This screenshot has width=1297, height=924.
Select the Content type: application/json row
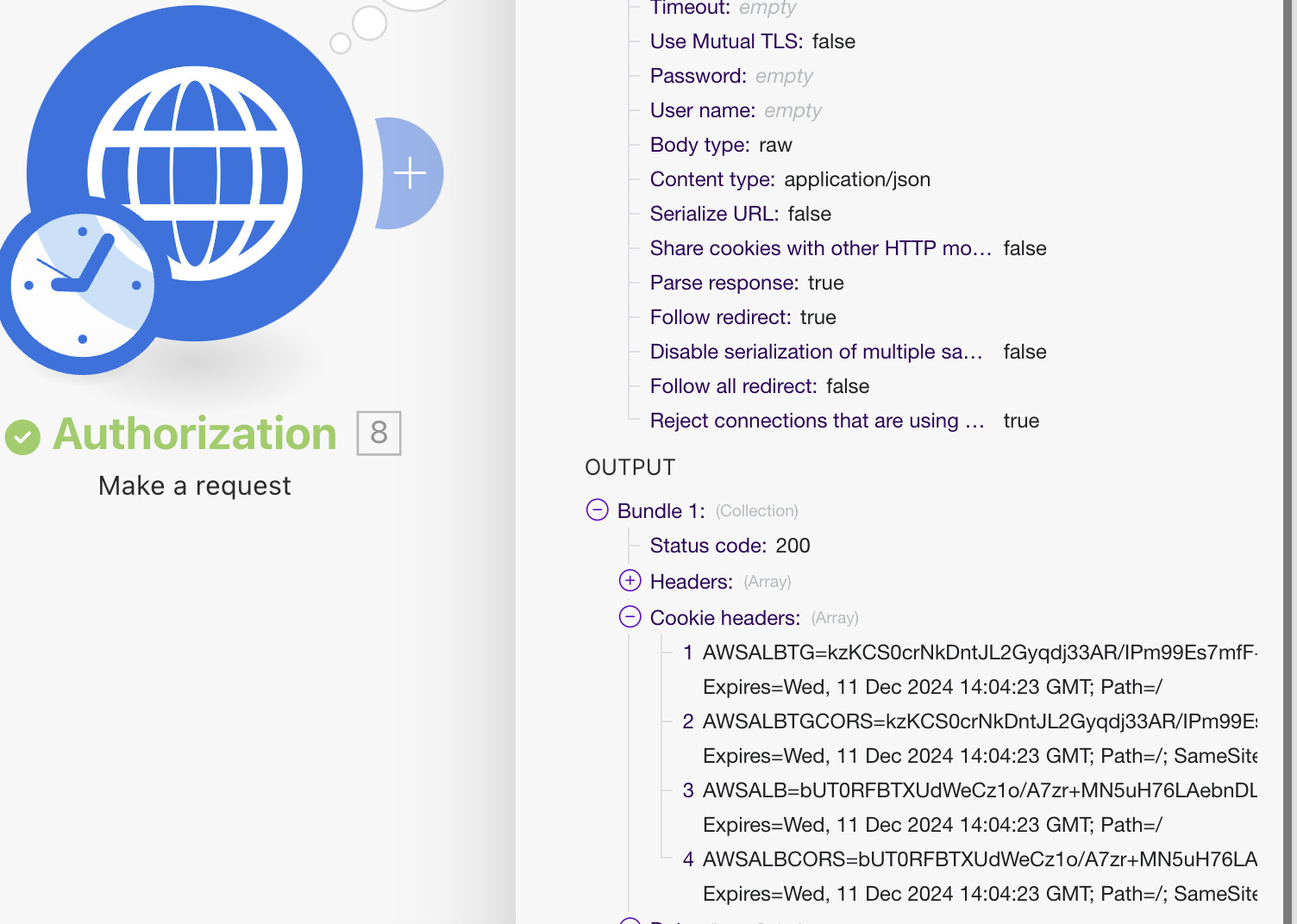[x=790, y=179]
